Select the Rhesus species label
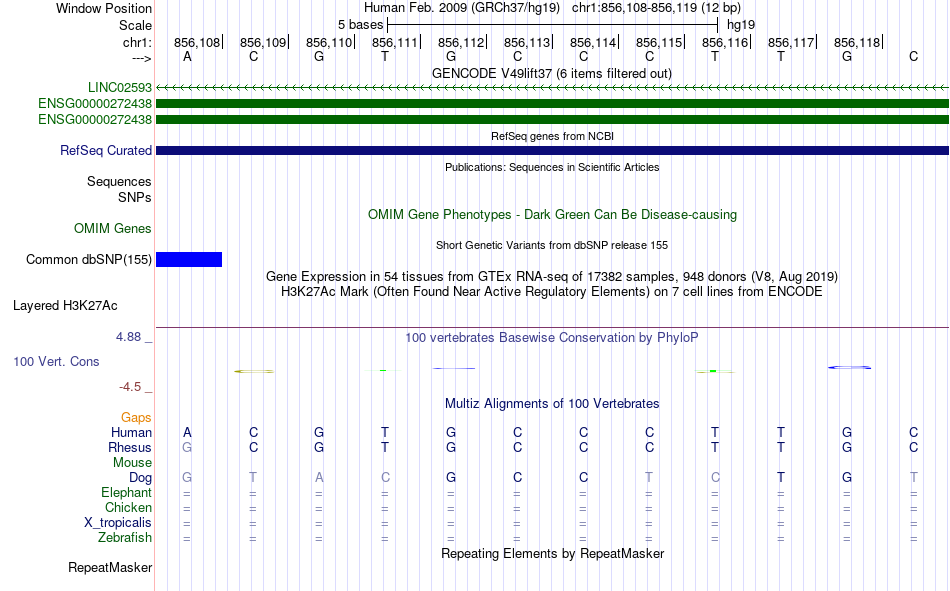Image resolution: width=950 pixels, height=591 pixels. click(x=130, y=447)
